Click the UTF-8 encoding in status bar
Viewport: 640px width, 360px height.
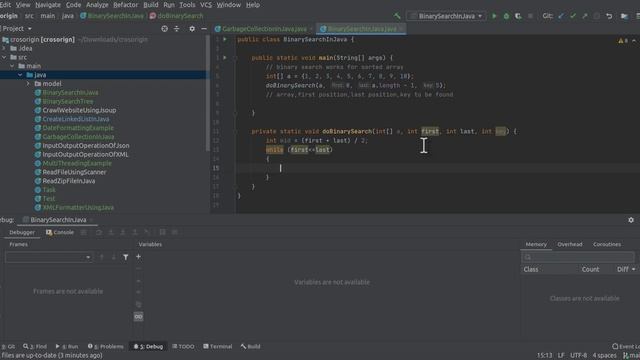[578, 356]
